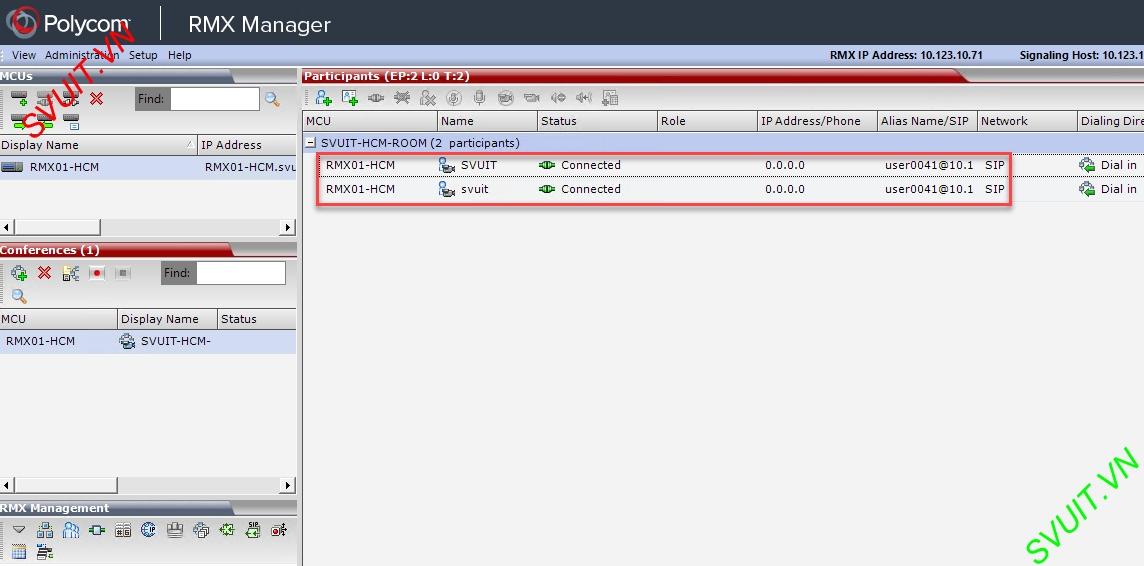The height and width of the screenshot is (566, 1144).
Task: Save conference to template icon
Action: 71,274
